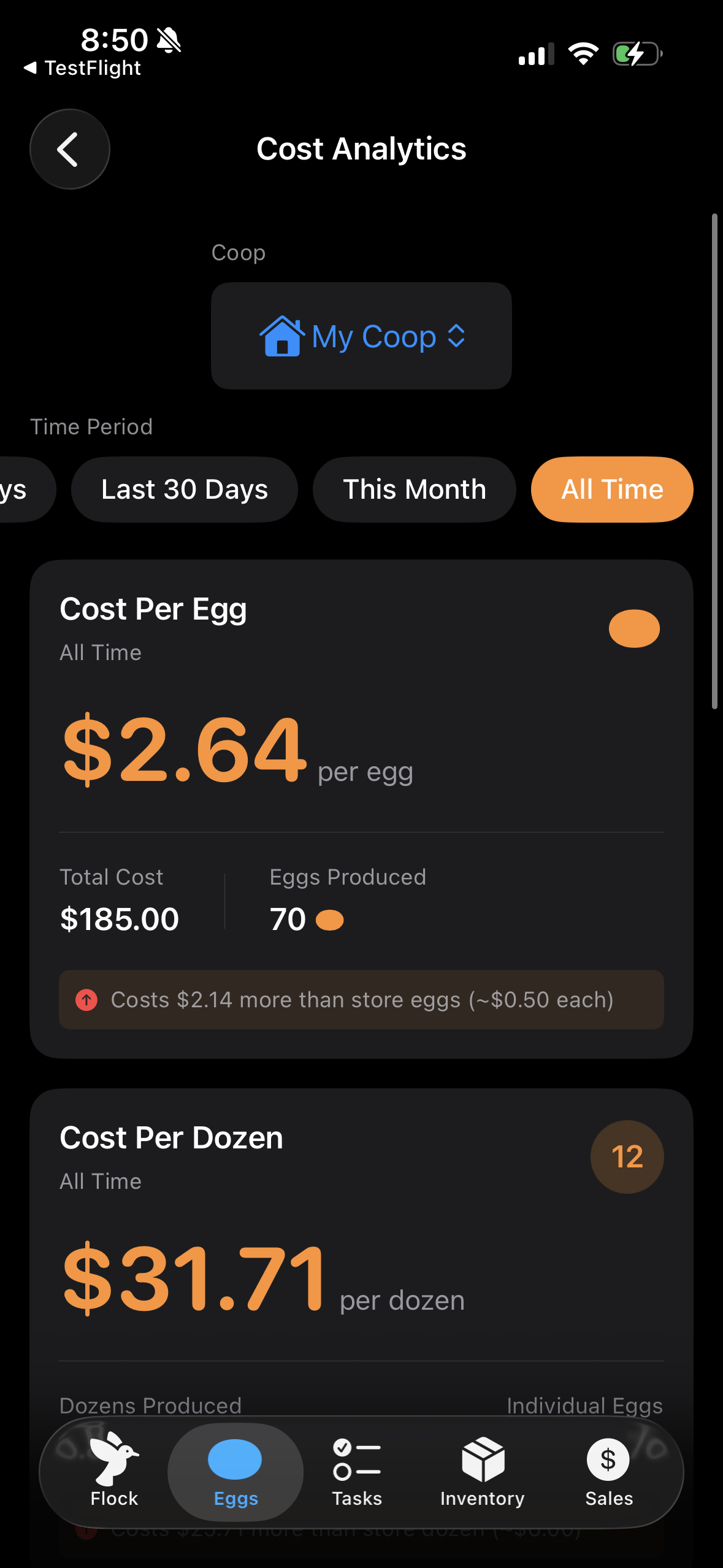Tap the store eggs comparison banner

point(361,1000)
